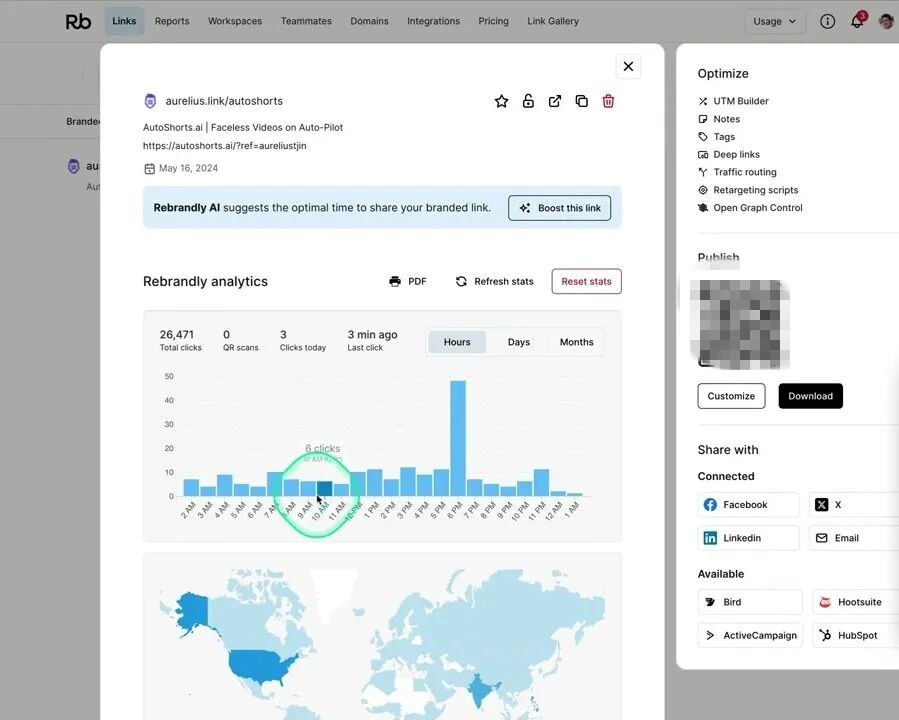Screen dimensions: 899x720
Task: Click Reset stats button
Action: (586, 281)
